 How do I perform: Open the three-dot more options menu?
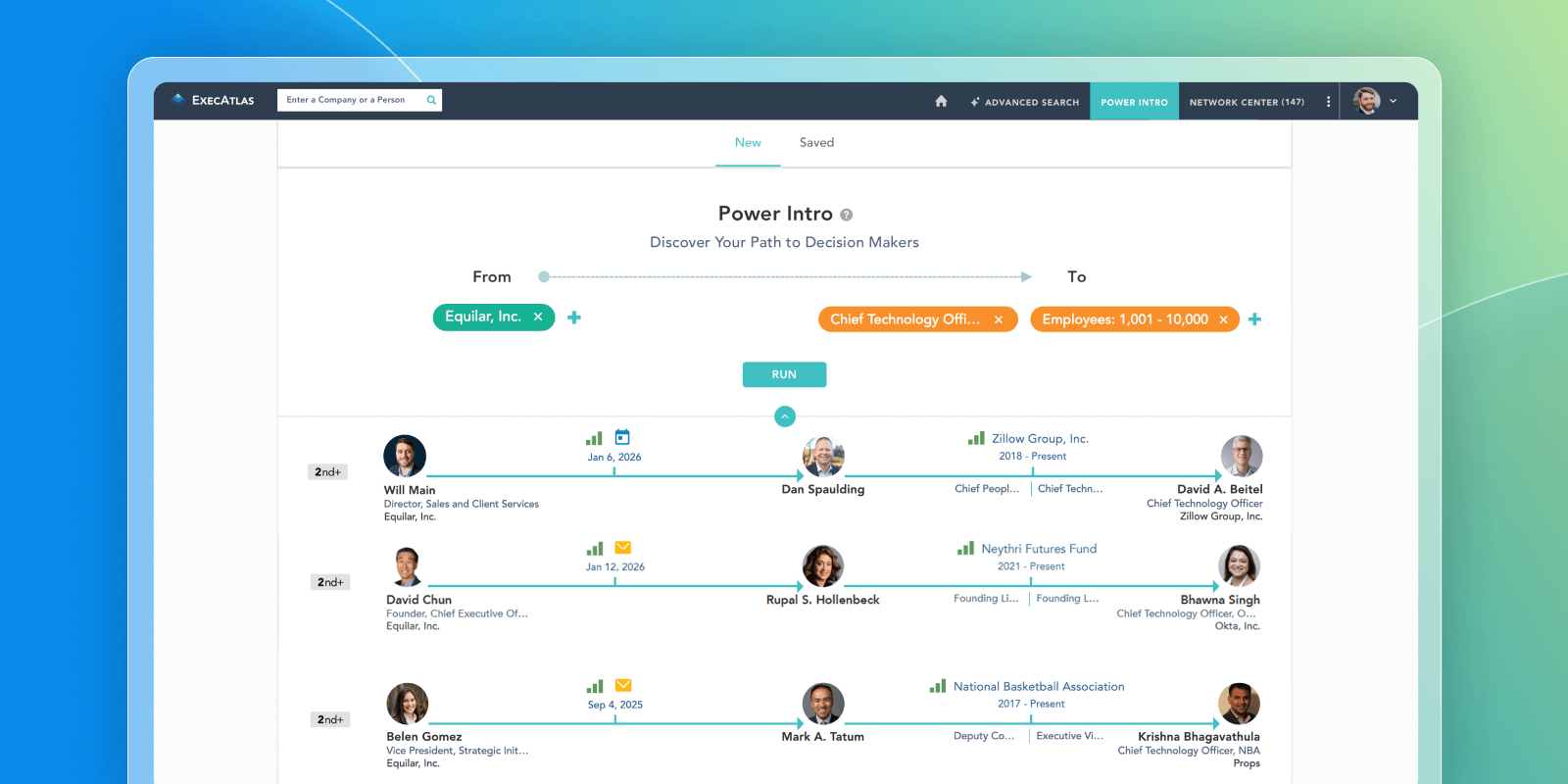(x=1328, y=101)
